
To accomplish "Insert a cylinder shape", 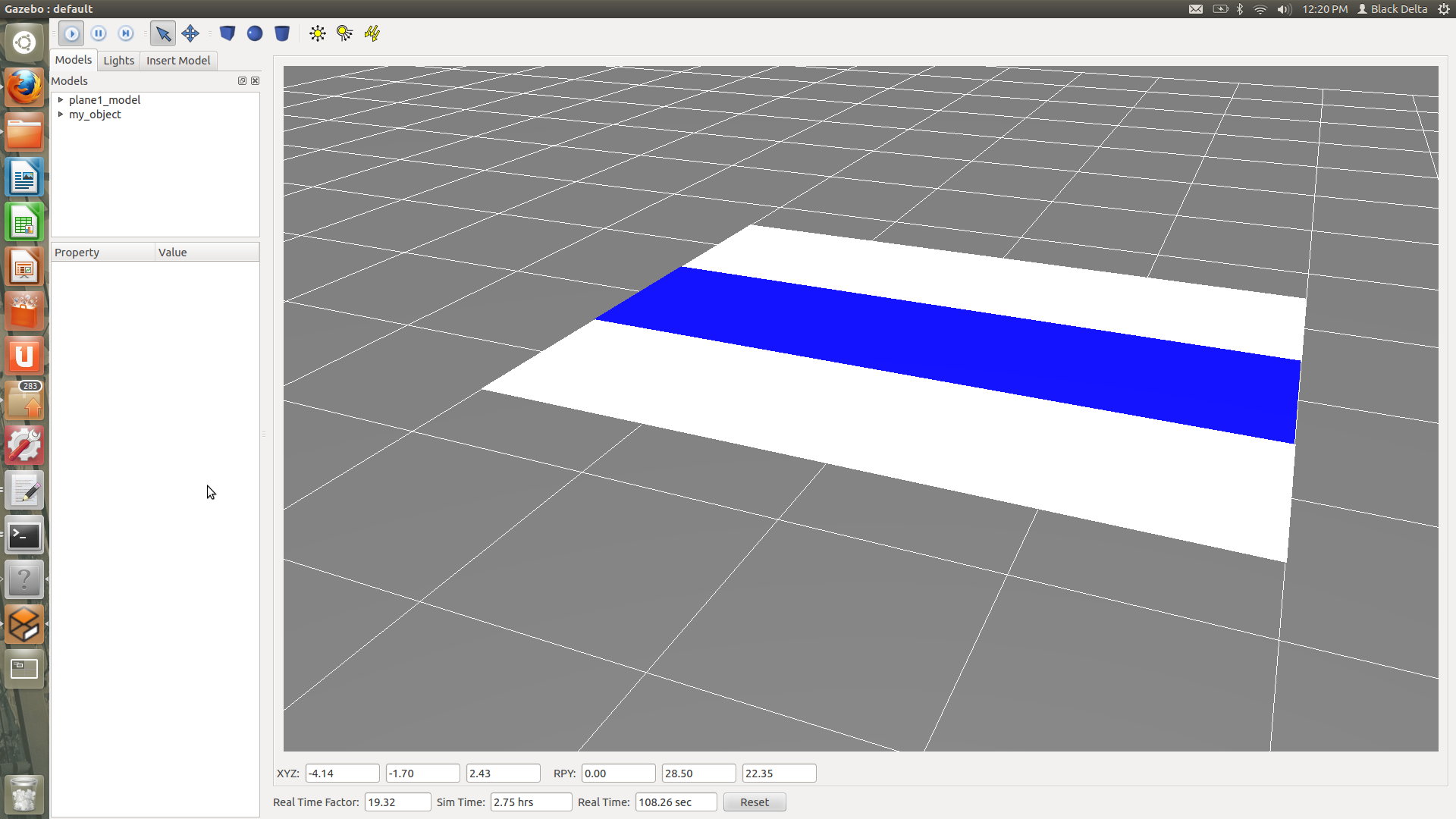I will (282, 33).
